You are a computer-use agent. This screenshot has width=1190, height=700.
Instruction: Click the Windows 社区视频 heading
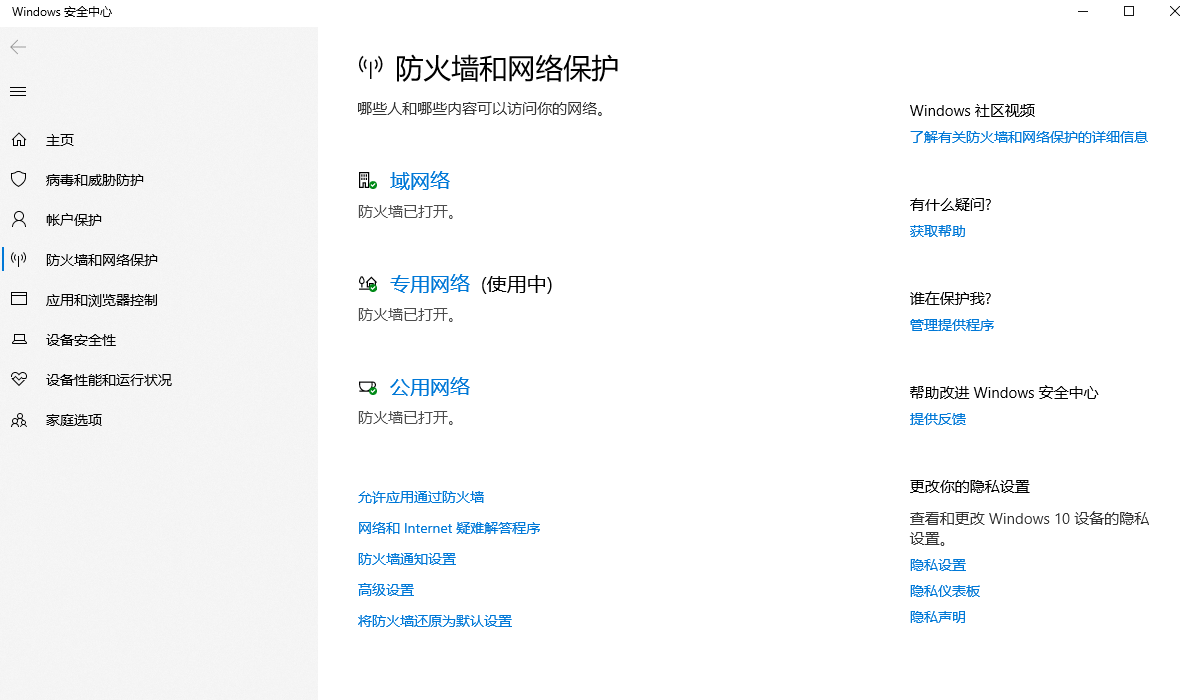coord(972,111)
